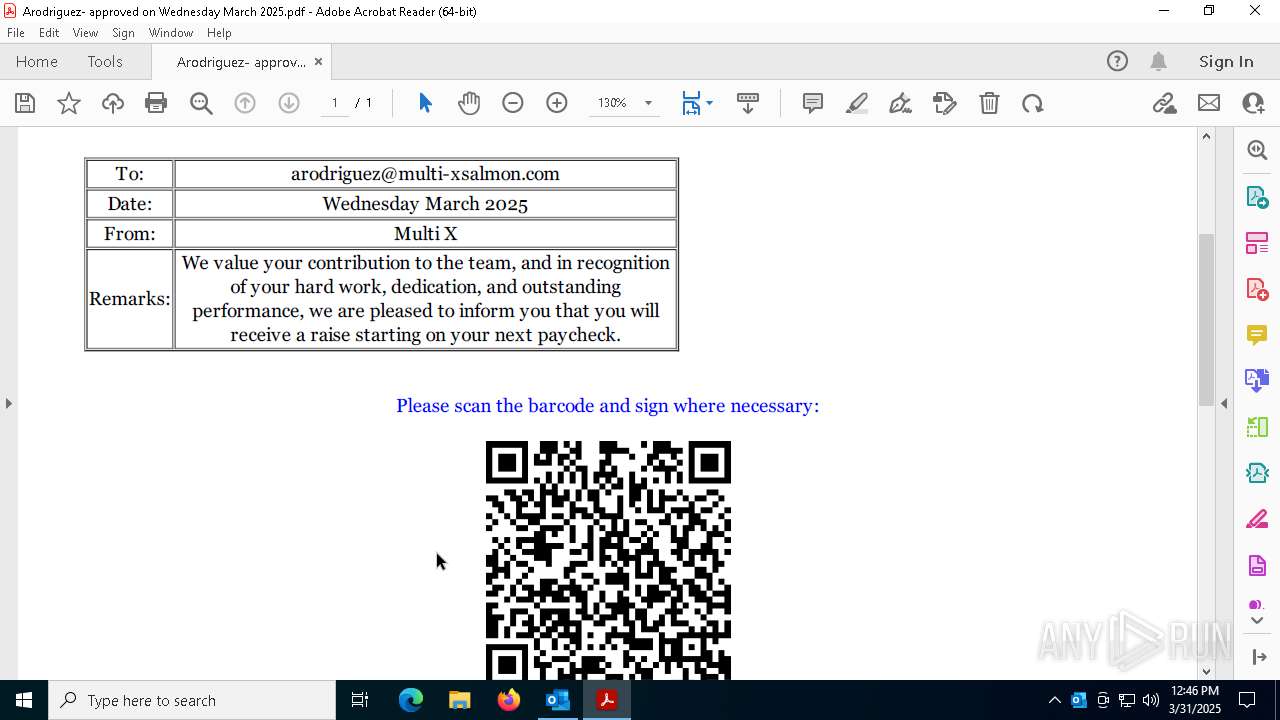Rotate the page with the rotate icon

pyautogui.click(x=1033, y=103)
